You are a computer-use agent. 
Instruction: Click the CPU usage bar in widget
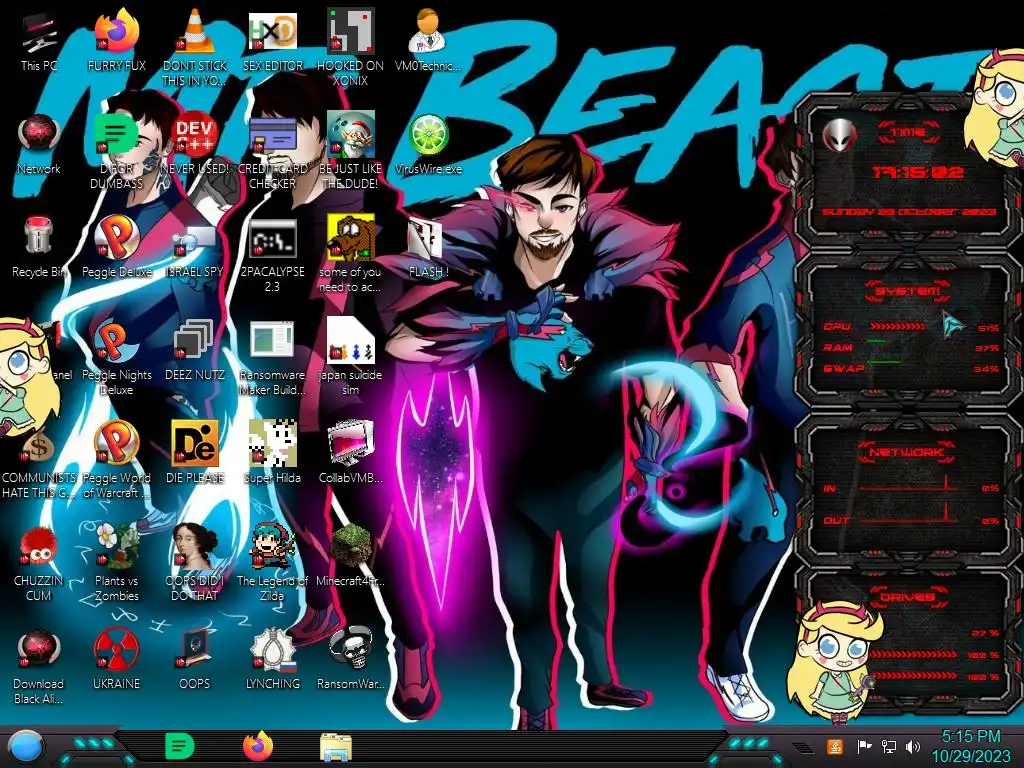(x=896, y=326)
